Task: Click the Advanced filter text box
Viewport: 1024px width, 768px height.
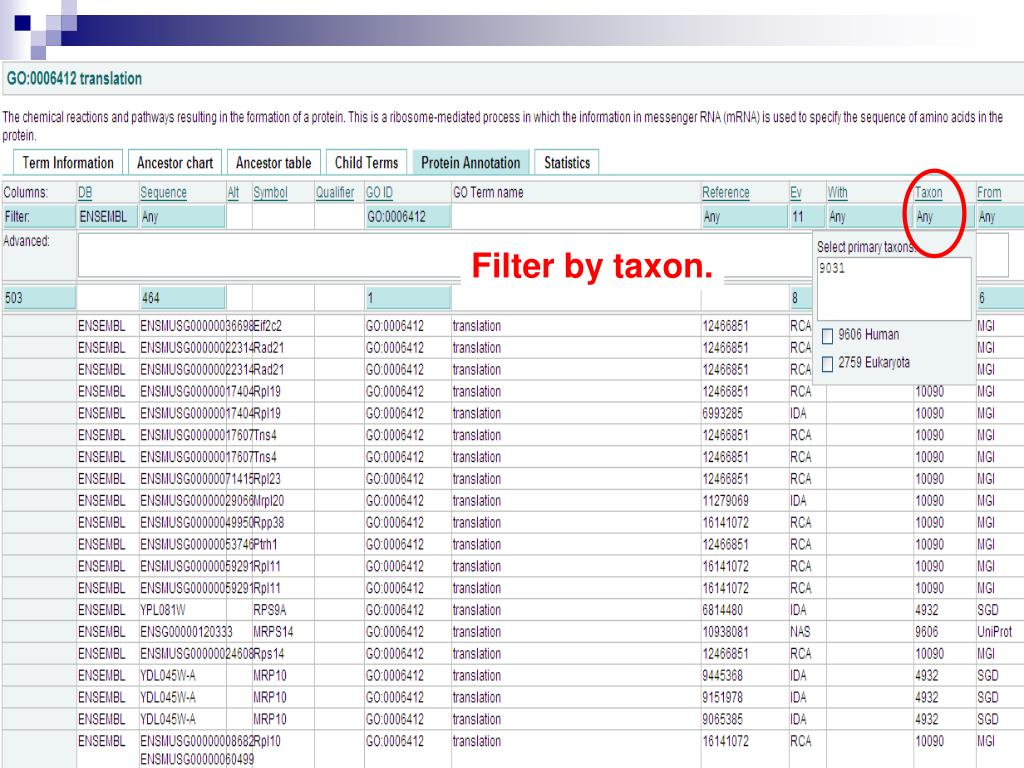Action: [444, 255]
